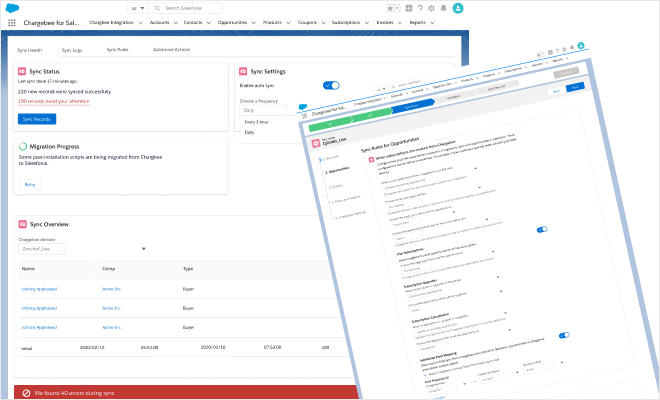Expand the Accounts menu chevron
The image size is (660, 400).
click(176, 23)
